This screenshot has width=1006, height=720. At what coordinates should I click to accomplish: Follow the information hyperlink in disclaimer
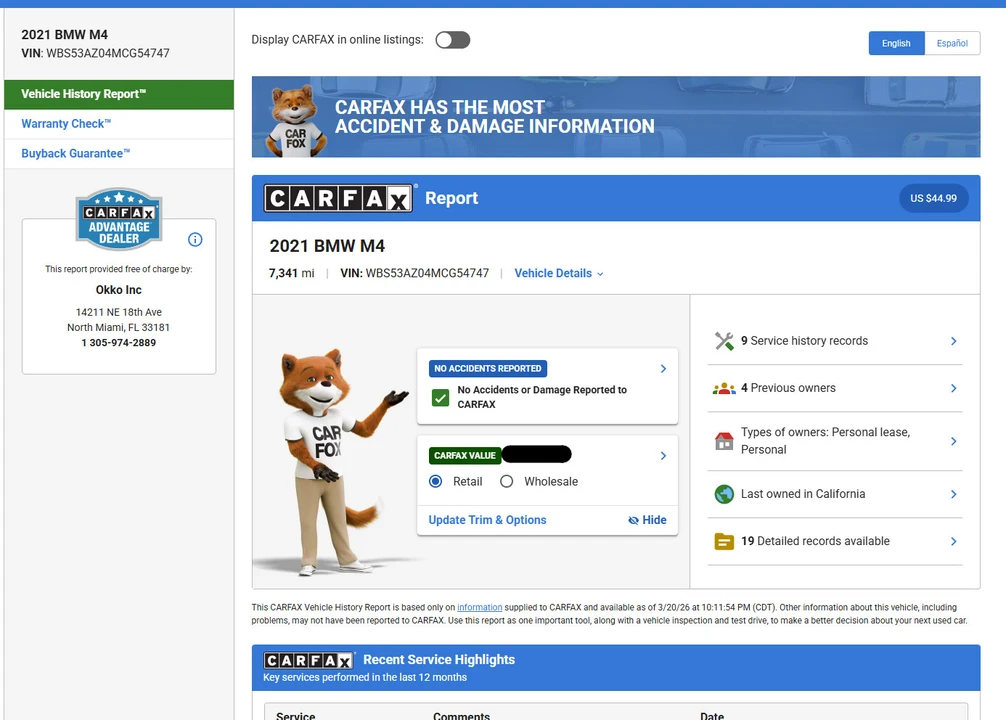tap(479, 607)
